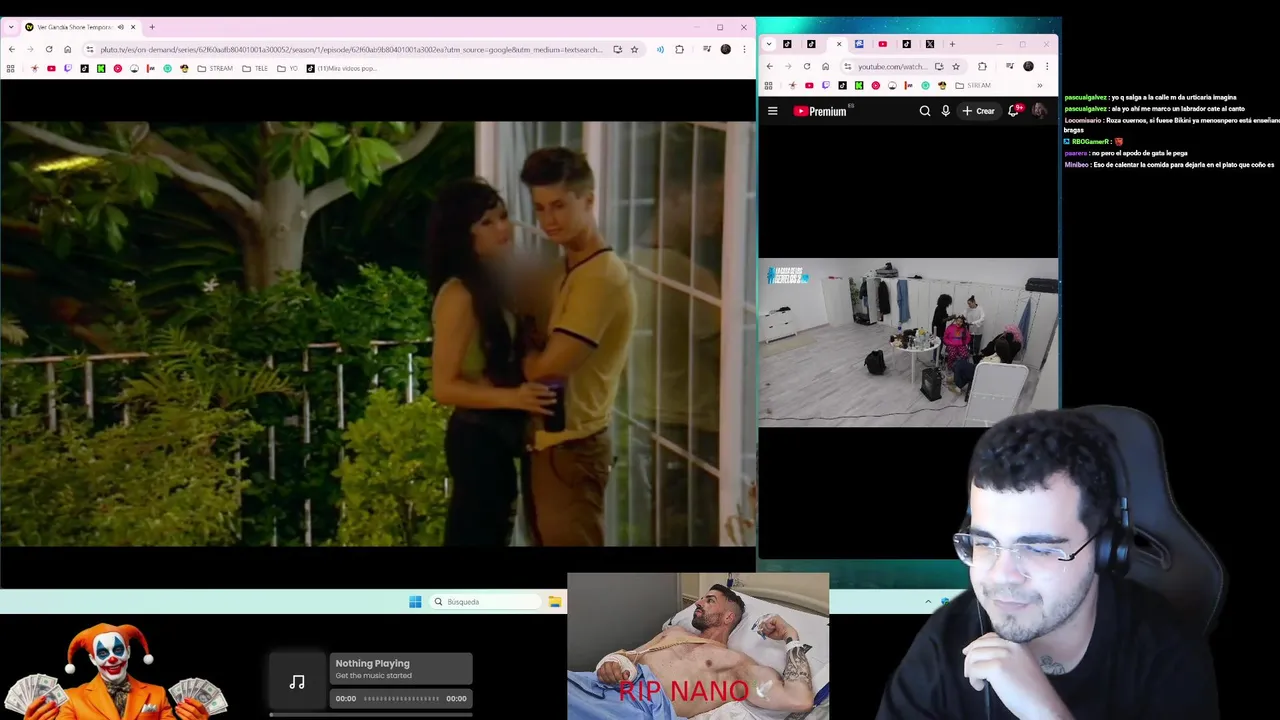This screenshot has height=720, width=1280.
Task: Show hidden taskbar icons chevron
Action: pyautogui.click(x=928, y=602)
